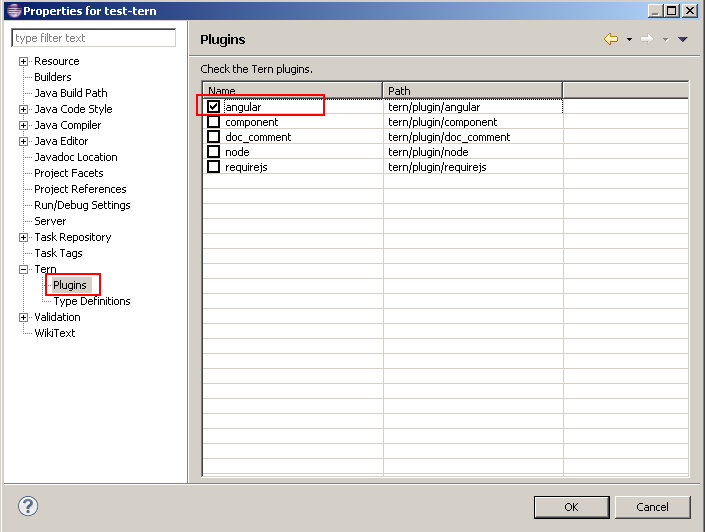Select Builders in the properties tree
Image resolution: width=705 pixels, height=532 pixels.
(x=53, y=77)
